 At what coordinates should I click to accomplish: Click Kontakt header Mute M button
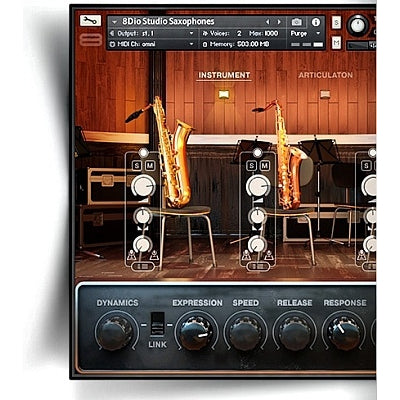(336, 43)
